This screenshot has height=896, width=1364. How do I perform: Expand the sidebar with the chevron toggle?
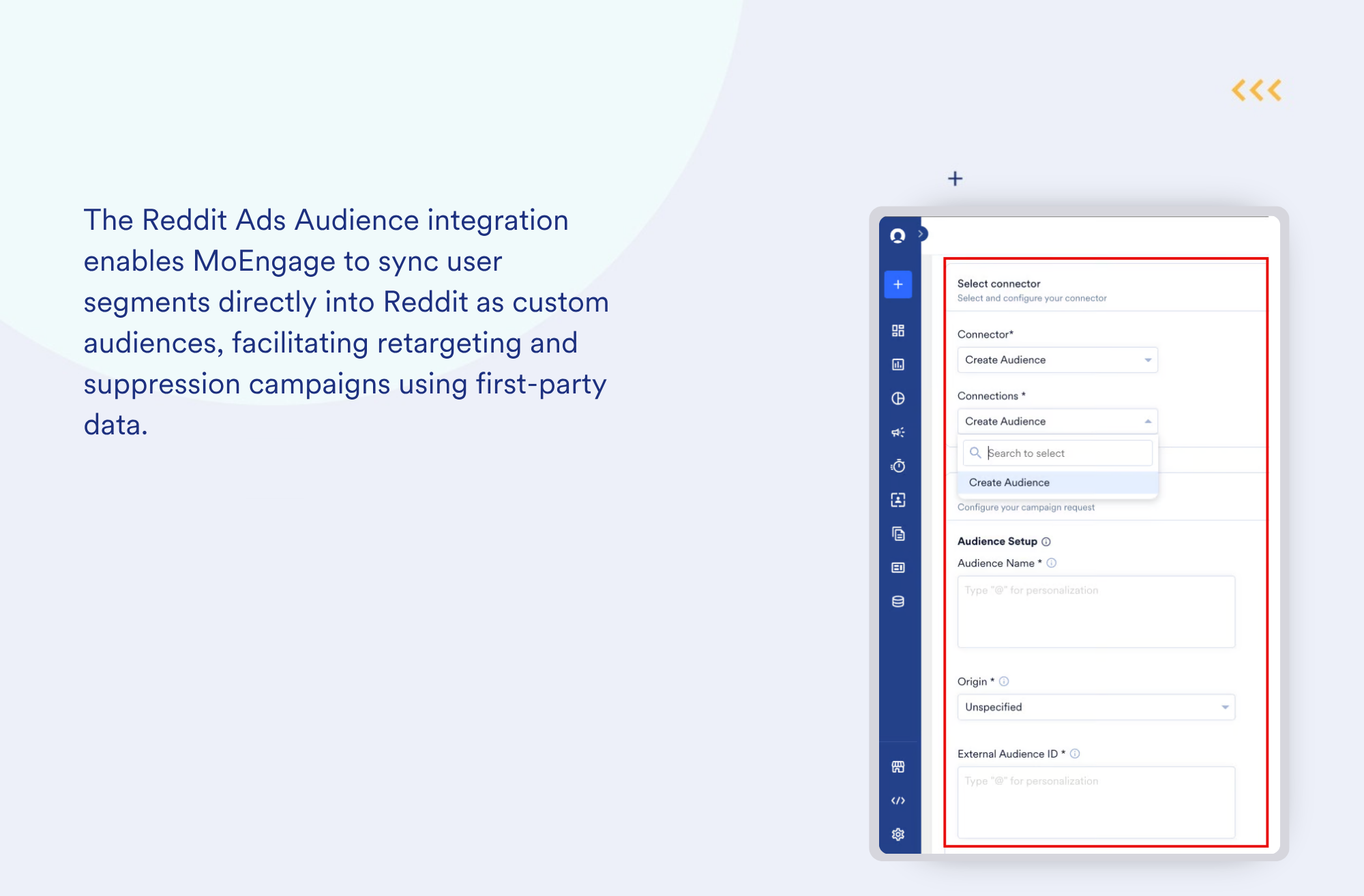point(921,234)
